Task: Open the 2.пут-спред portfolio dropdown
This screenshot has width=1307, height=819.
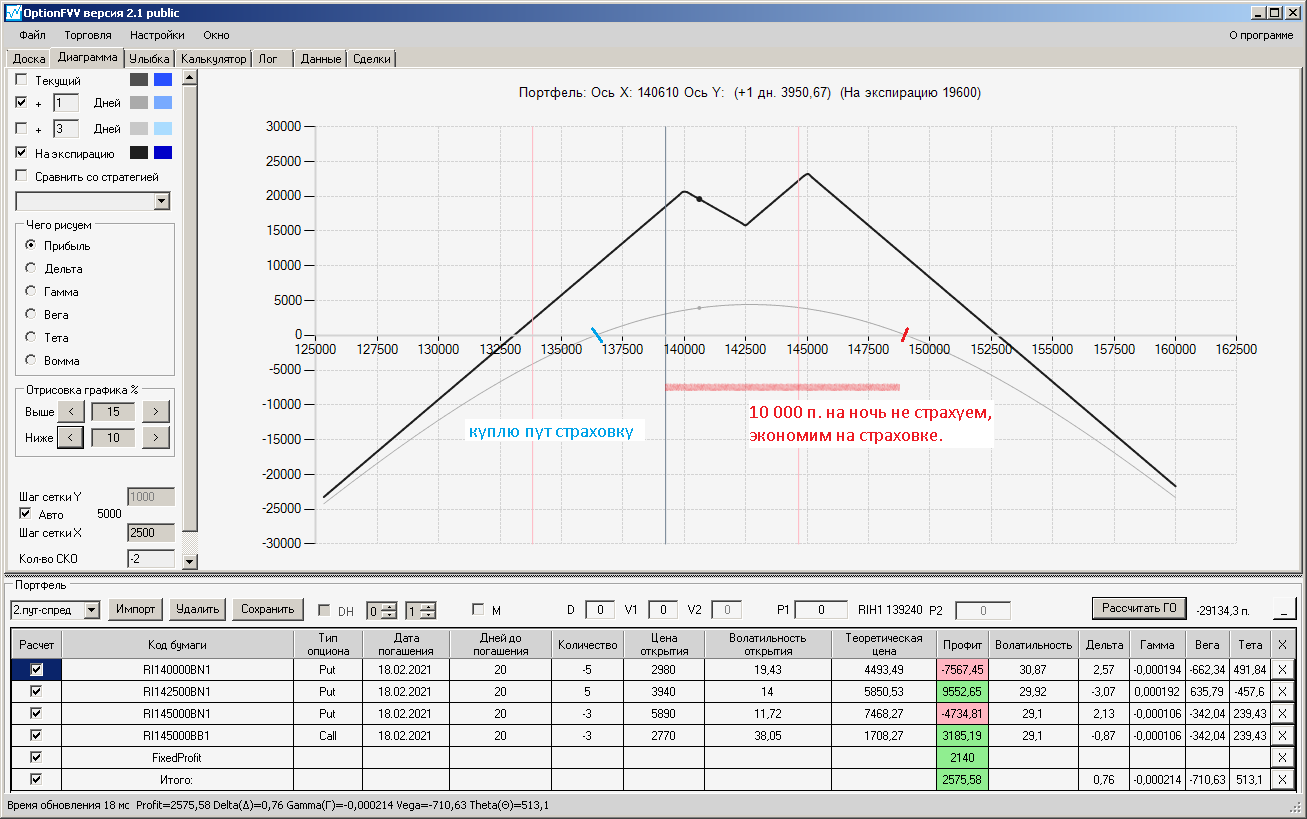Action: click(x=92, y=609)
